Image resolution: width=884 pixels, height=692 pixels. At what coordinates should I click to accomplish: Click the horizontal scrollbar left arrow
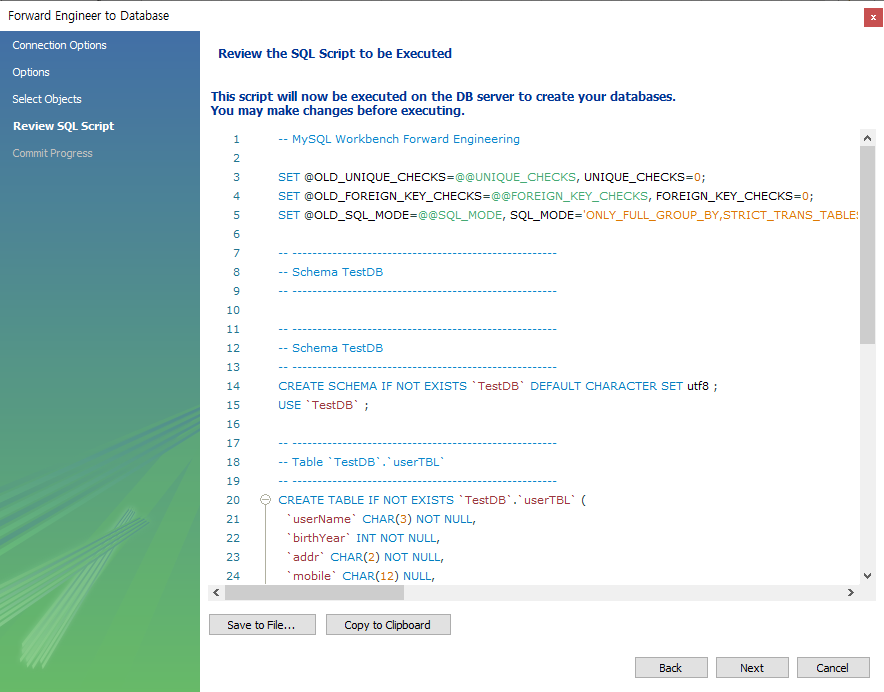tap(216, 592)
